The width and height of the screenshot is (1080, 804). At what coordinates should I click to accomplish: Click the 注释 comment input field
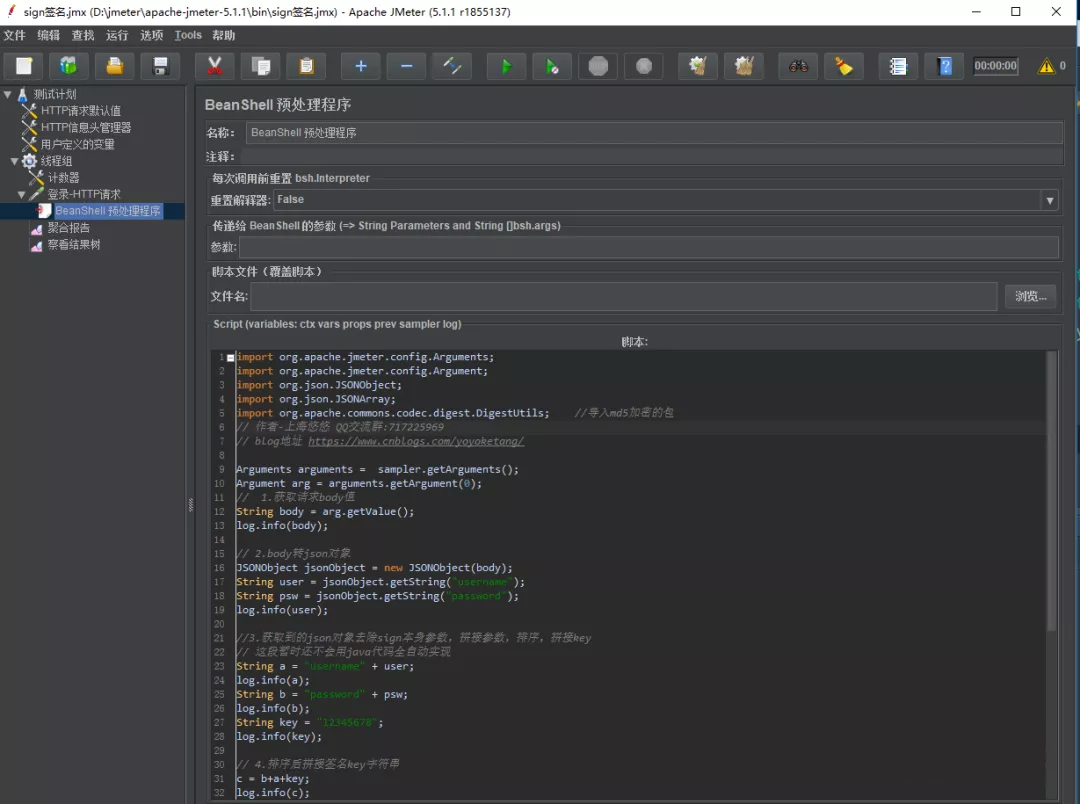[x=652, y=156]
